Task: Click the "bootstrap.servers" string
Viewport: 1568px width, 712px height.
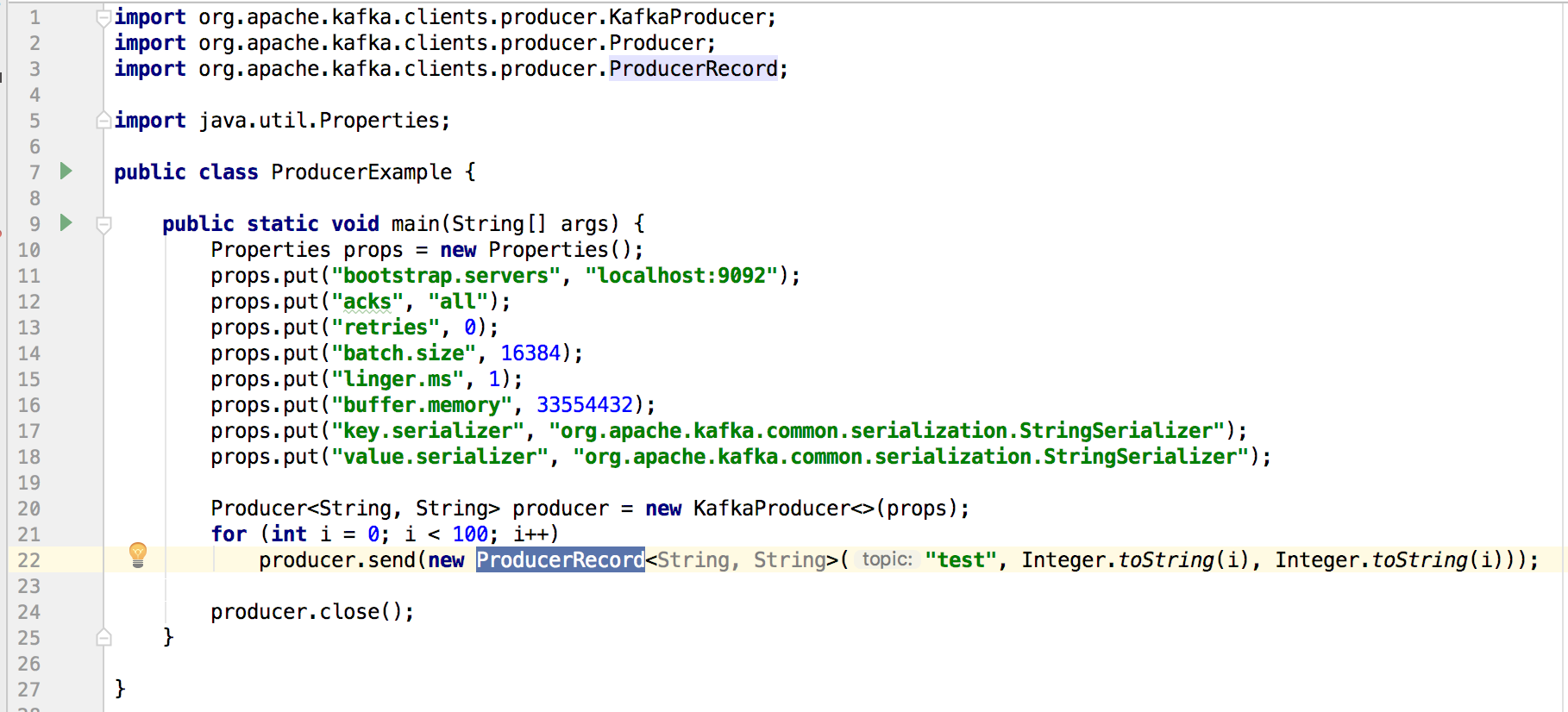Action: click(x=446, y=275)
